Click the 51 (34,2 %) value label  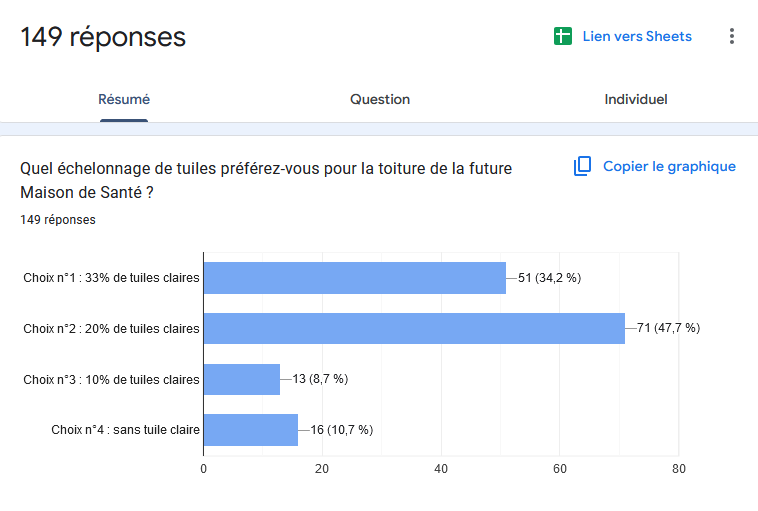coord(549,278)
